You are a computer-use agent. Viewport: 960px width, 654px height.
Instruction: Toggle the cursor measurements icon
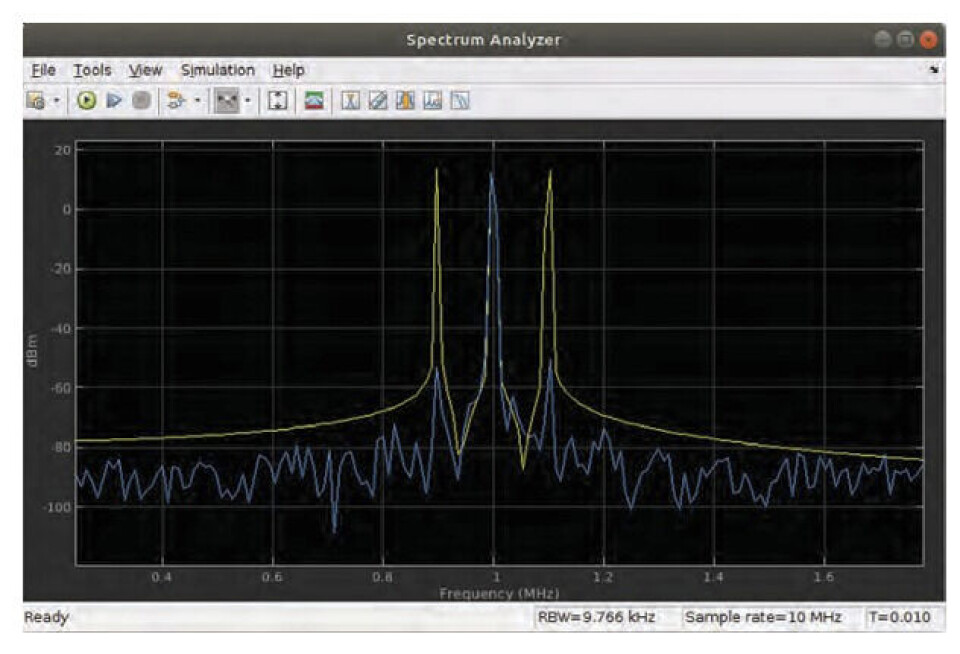tap(350, 100)
